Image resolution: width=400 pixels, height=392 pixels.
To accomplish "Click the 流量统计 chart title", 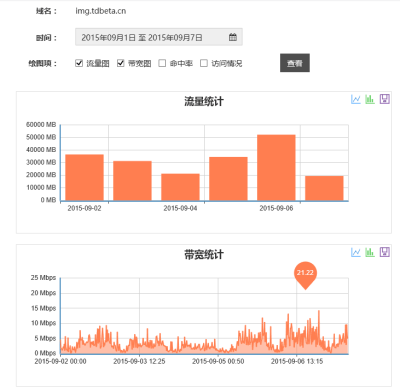I will click(x=204, y=101).
